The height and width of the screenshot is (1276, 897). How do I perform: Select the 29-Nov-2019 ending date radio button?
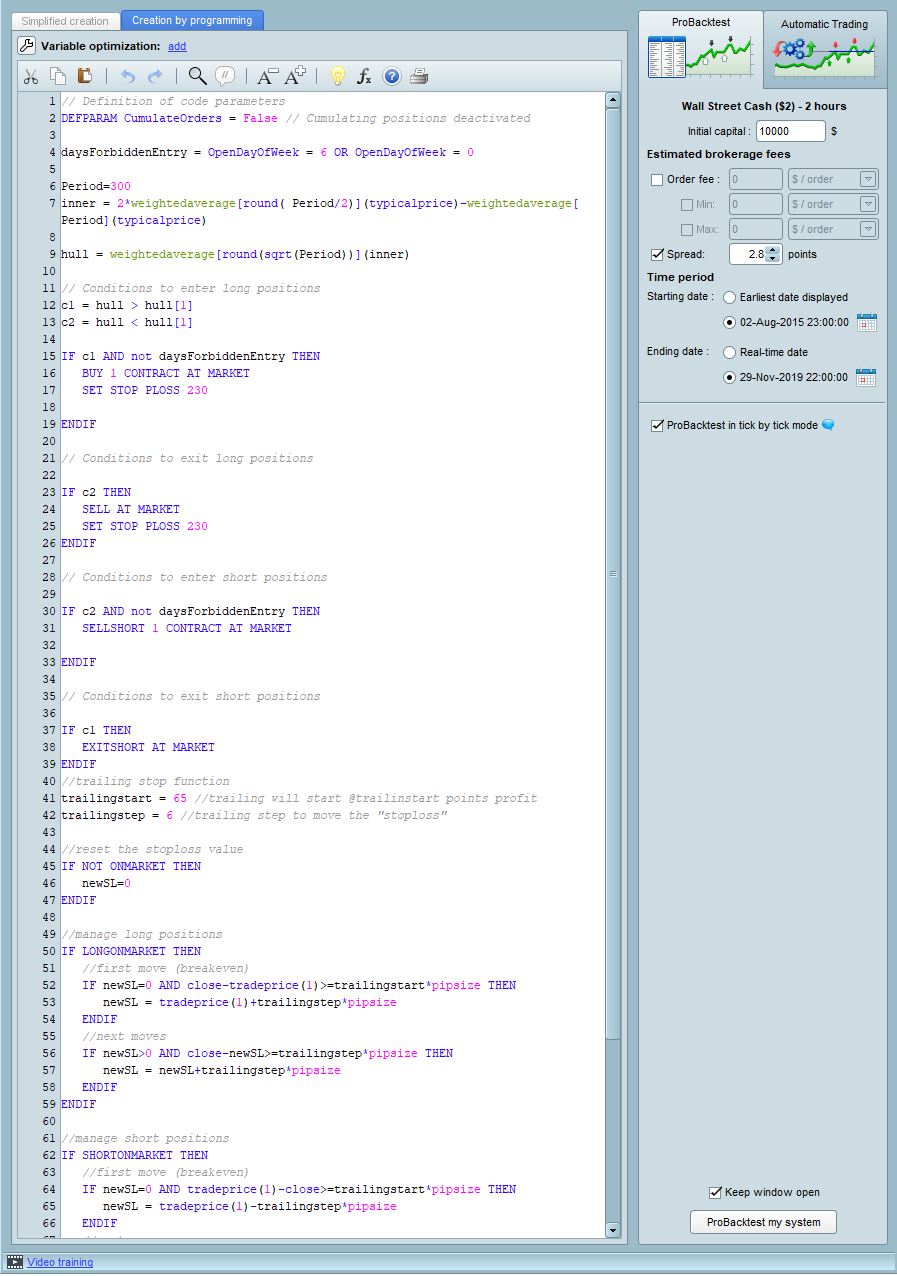click(x=730, y=377)
